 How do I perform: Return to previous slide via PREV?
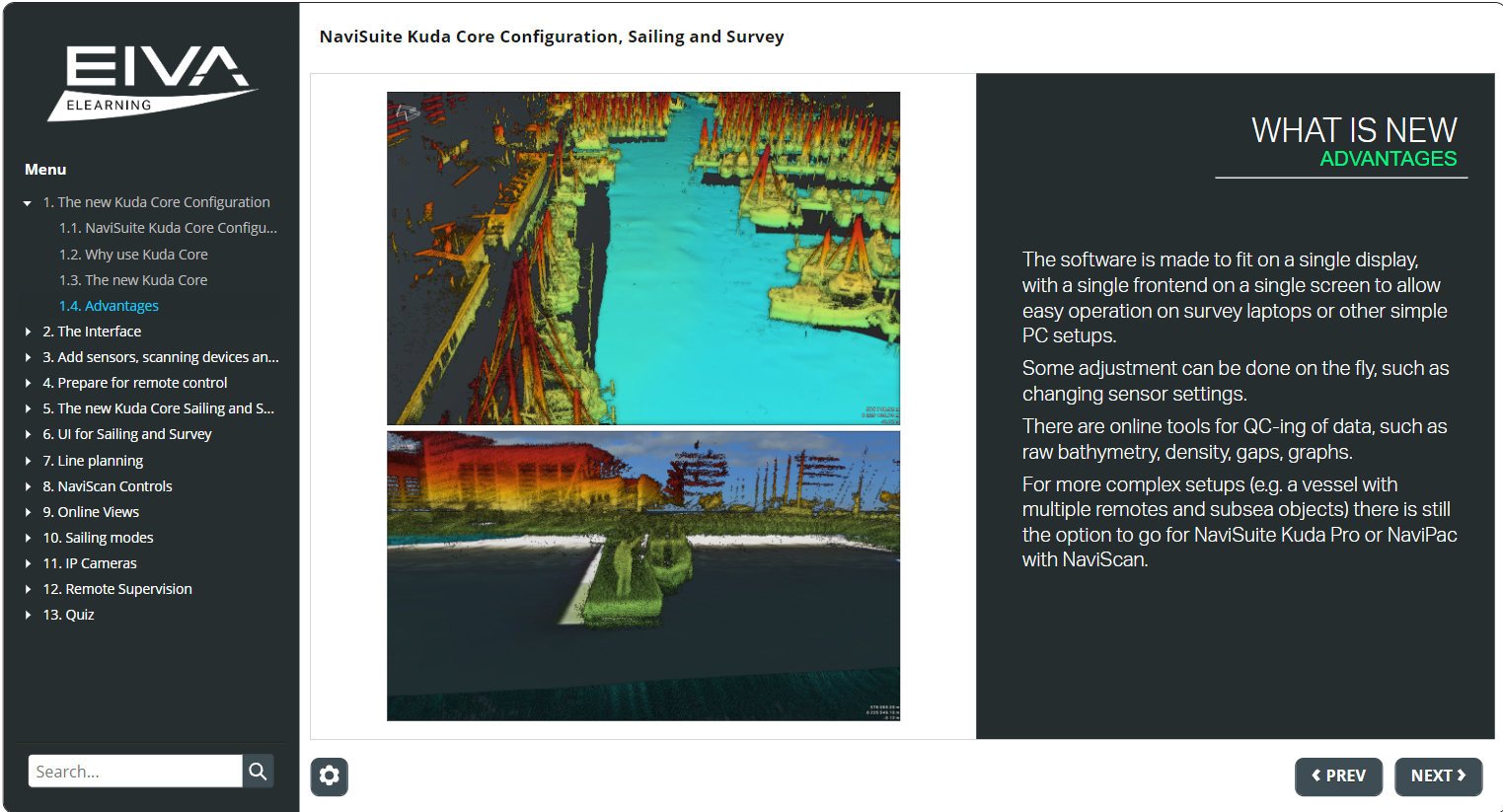pos(1338,776)
